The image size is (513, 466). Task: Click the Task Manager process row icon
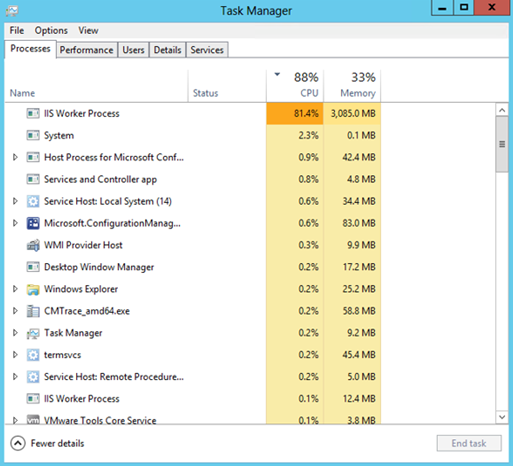coord(33,333)
